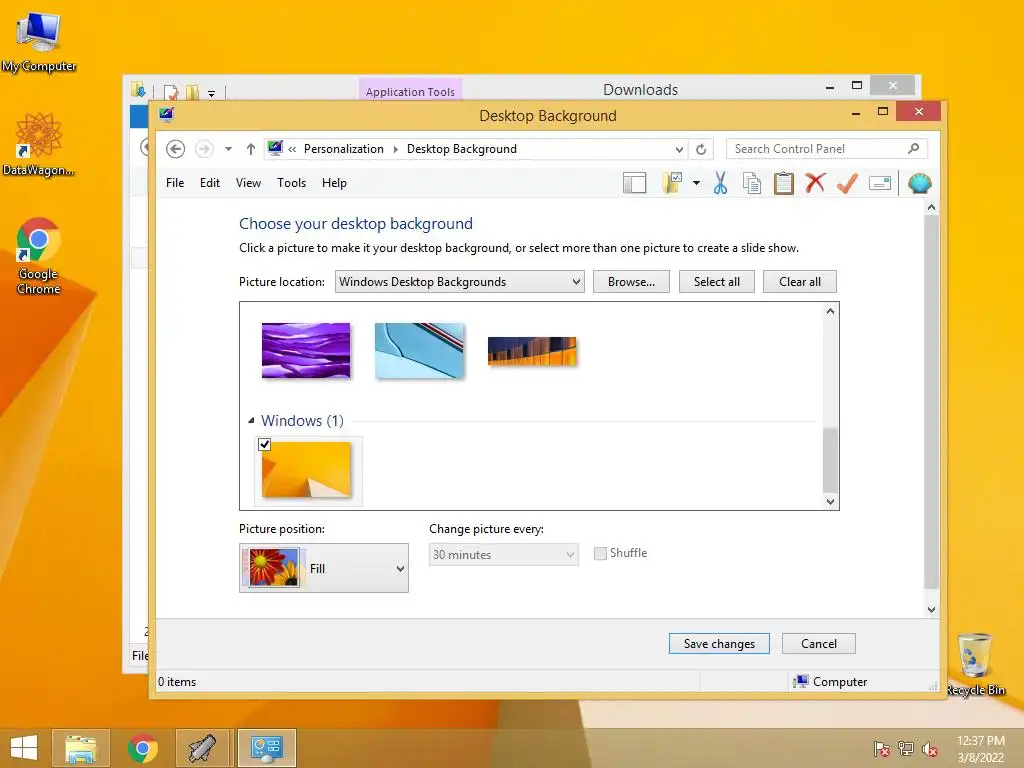Viewport: 1024px width, 768px height.
Task: Click the red X Delete icon
Action: tap(815, 183)
